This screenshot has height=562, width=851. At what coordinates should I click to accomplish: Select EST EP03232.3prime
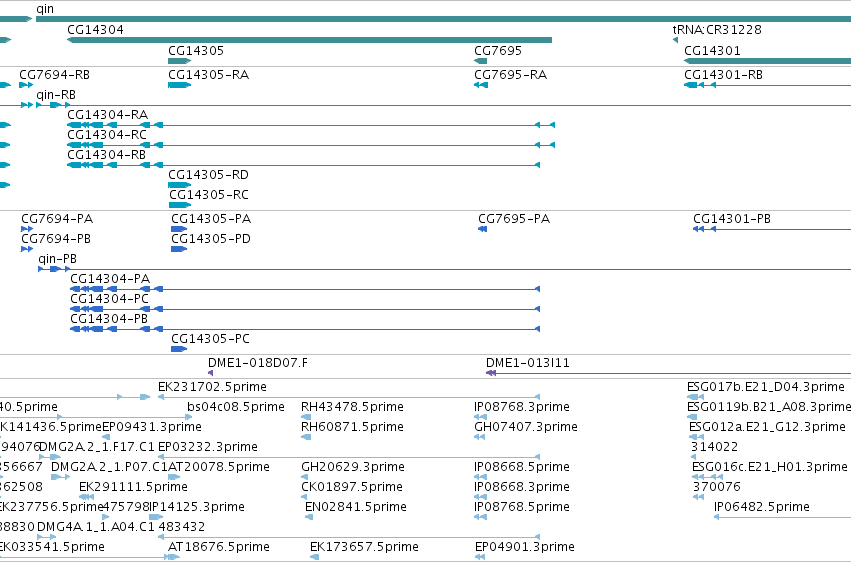pos(208,447)
